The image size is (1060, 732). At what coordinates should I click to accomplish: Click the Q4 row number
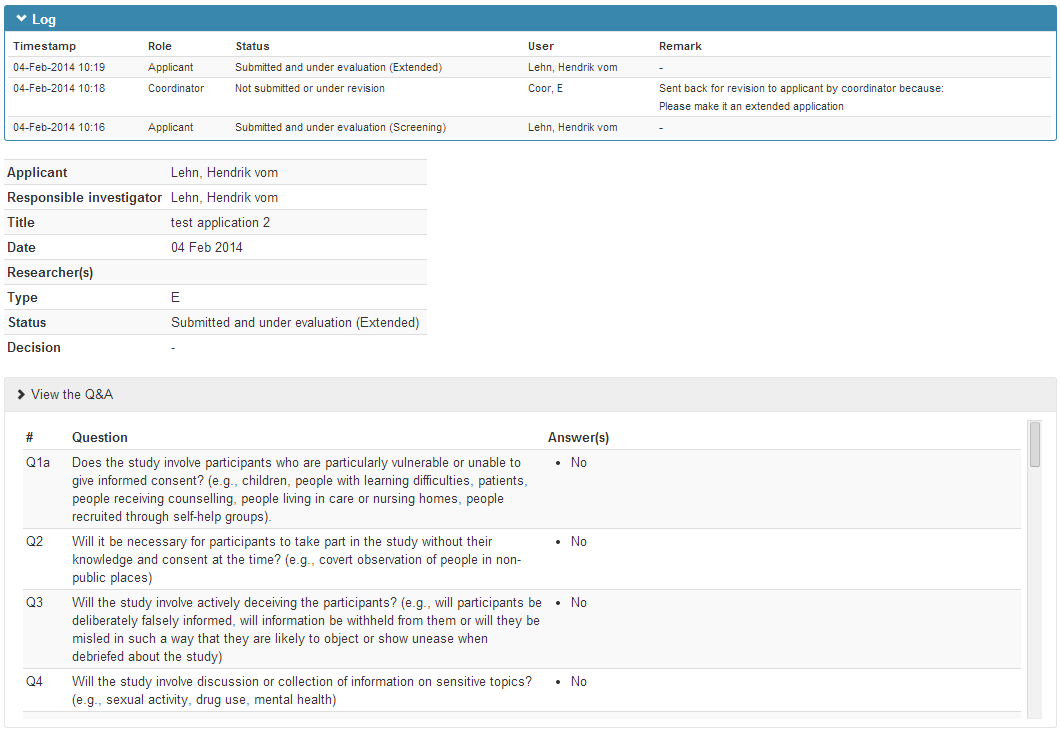point(34,681)
